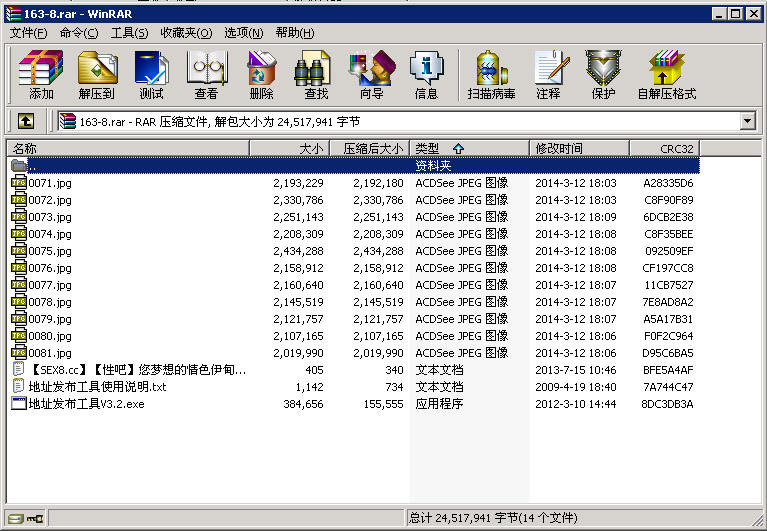This screenshot has width=767, height=531.
Task: Sort by the 大小 column header
Action: 290,148
